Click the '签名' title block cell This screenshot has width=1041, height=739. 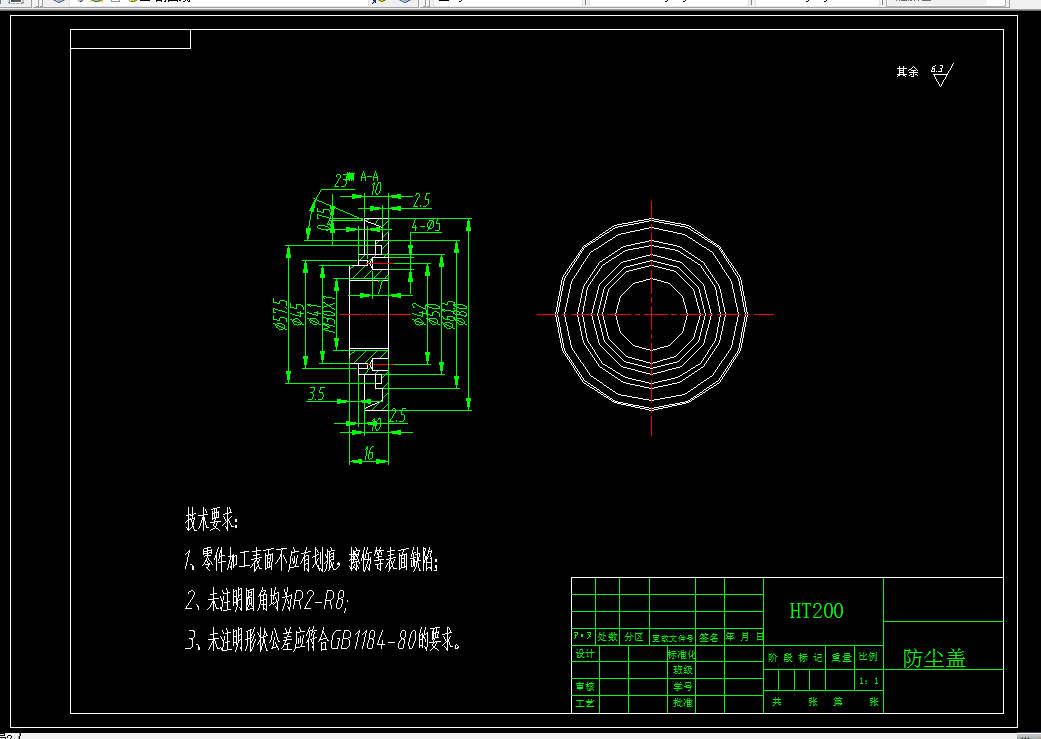pyautogui.click(x=709, y=637)
